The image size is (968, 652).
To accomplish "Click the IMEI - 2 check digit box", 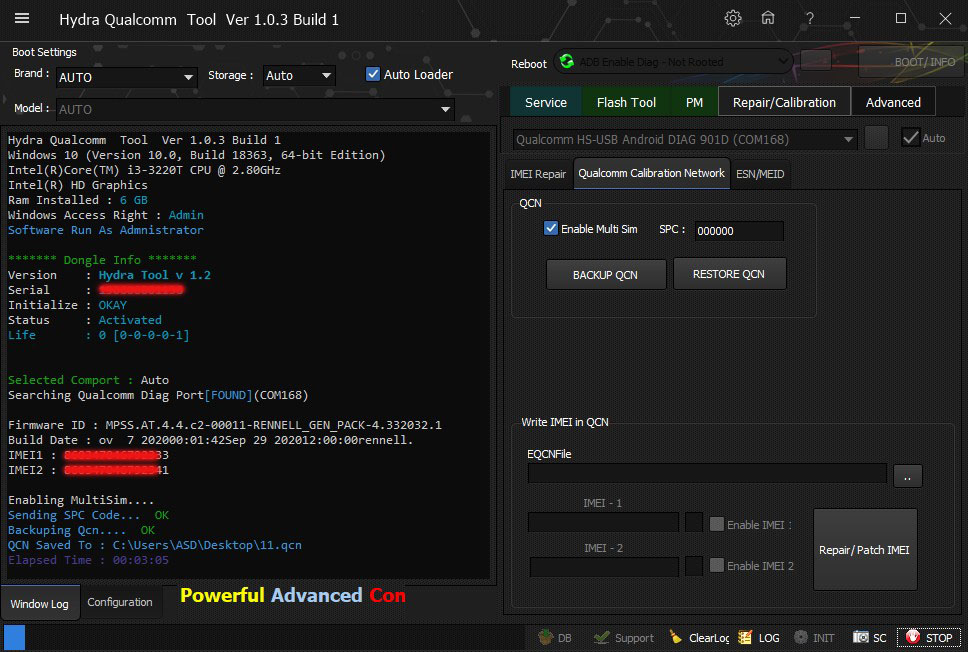I will coord(694,566).
